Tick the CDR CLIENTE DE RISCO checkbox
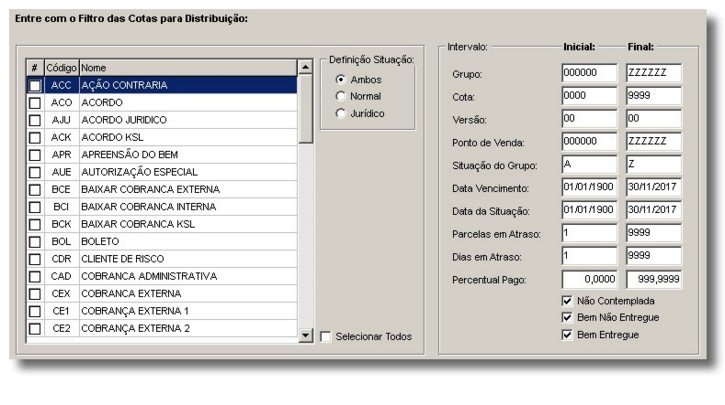Image resolution: width=725 pixels, height=405 pixels. pos(35,259)
